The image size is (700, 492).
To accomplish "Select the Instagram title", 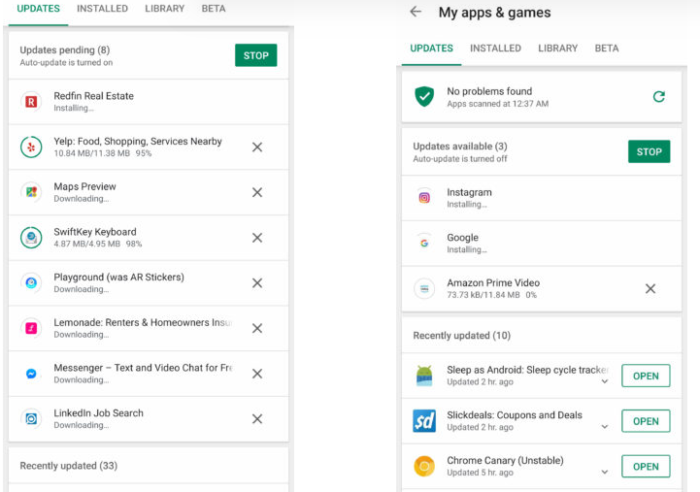I will tap(469, 192).
